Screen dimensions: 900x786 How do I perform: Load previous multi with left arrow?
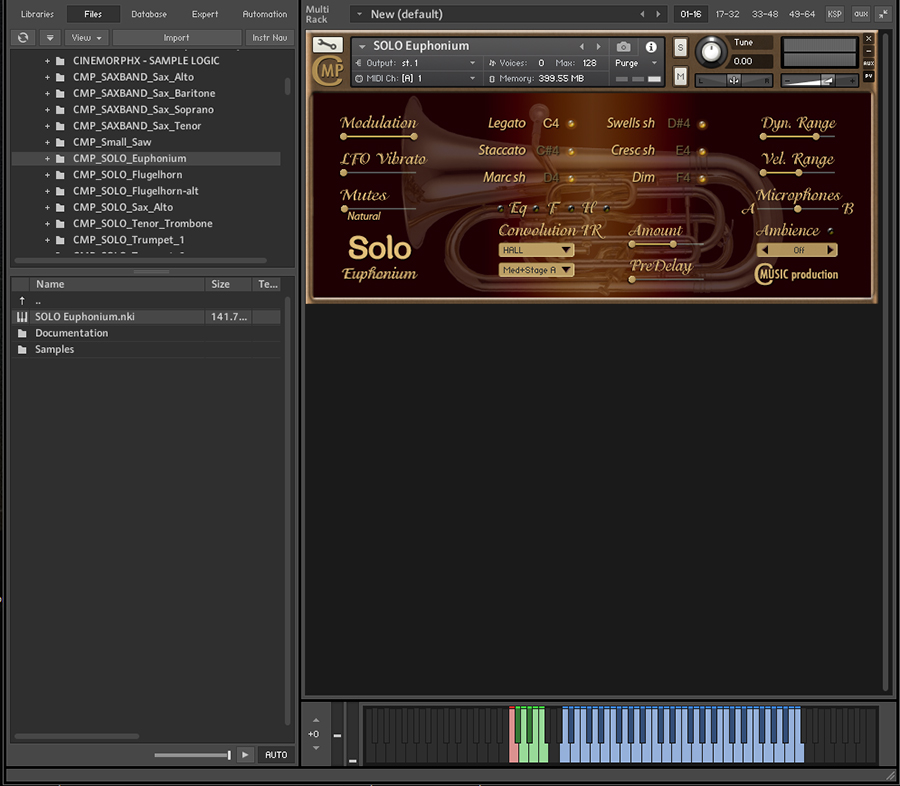click(x=642, y=14)
